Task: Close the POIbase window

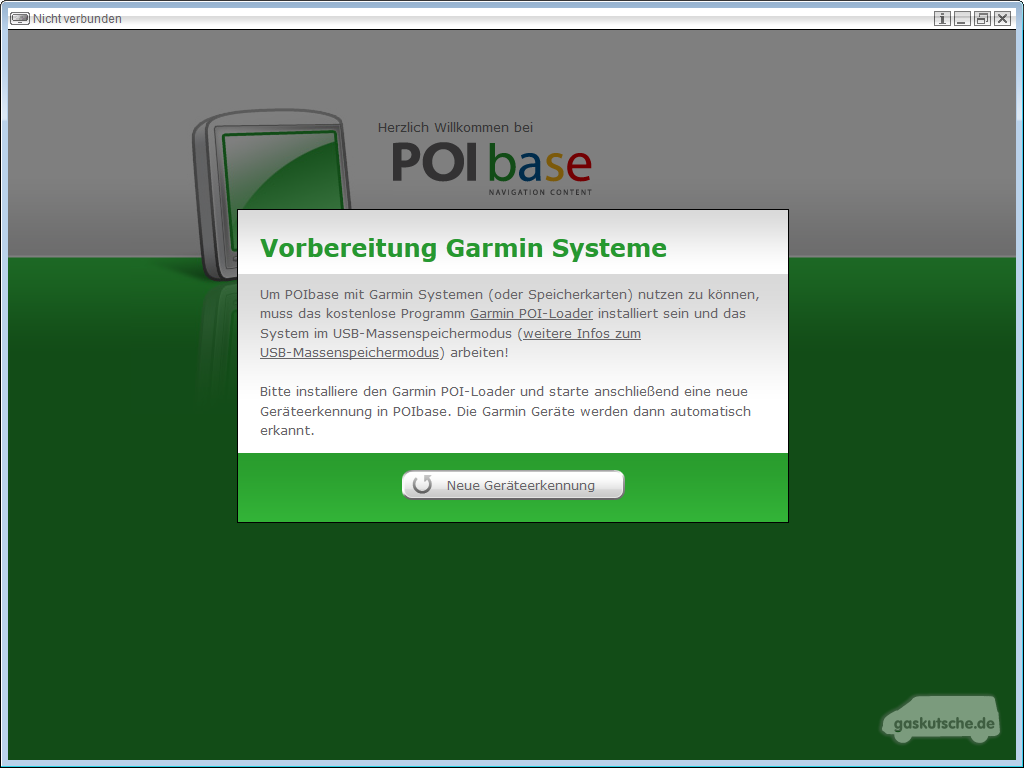Action: click(x=1002, y=18)
